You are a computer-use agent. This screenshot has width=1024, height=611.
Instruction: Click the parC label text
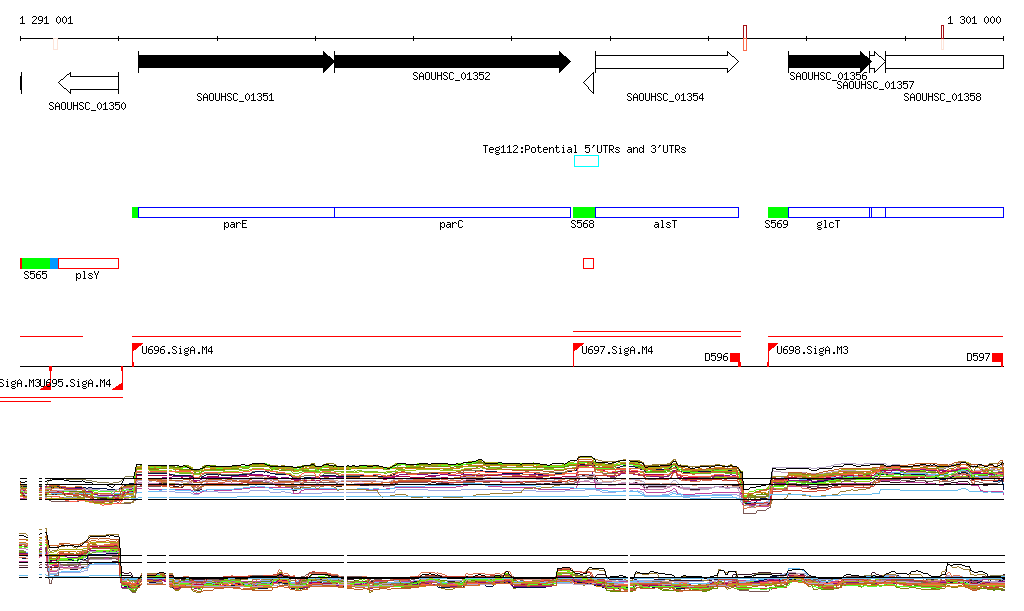point(451,225)
